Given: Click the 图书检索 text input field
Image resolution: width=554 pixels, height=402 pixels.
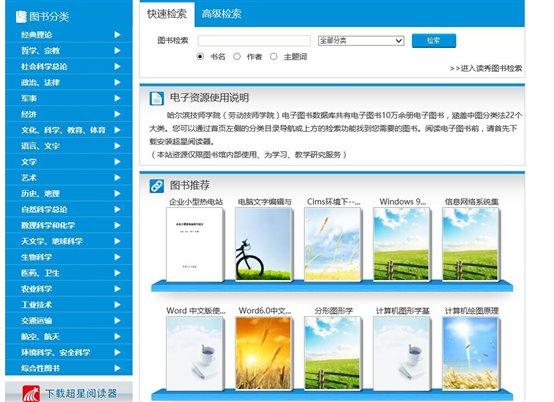Looking at the screenshot, I should 254,41.
